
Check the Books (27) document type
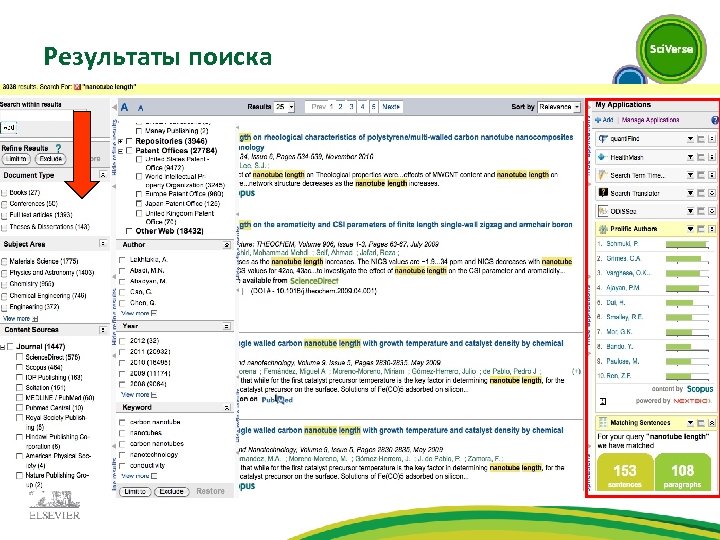click(x=4, y=192)
